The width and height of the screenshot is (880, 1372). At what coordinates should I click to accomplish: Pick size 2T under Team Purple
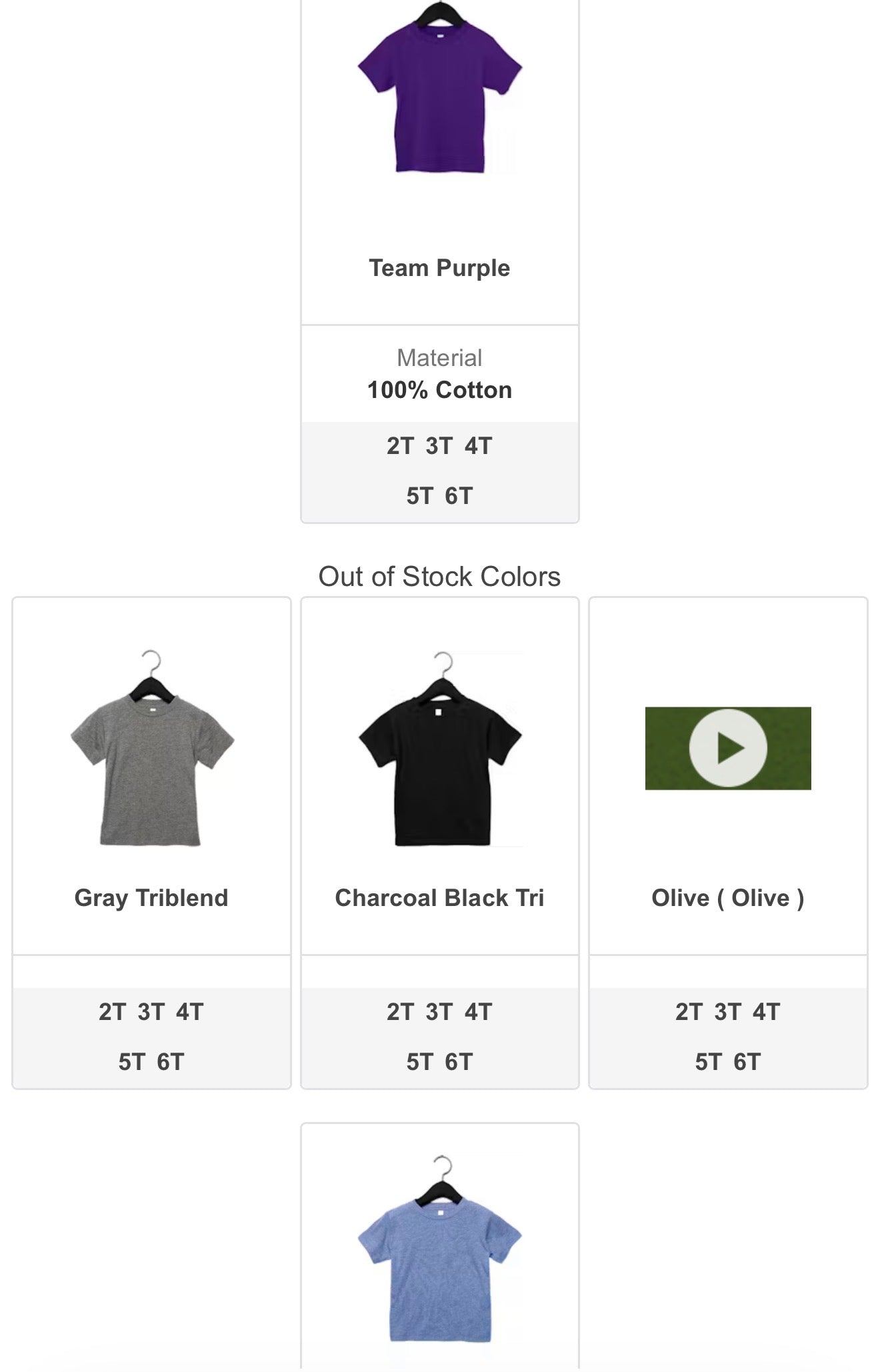[x=400, y=446]
